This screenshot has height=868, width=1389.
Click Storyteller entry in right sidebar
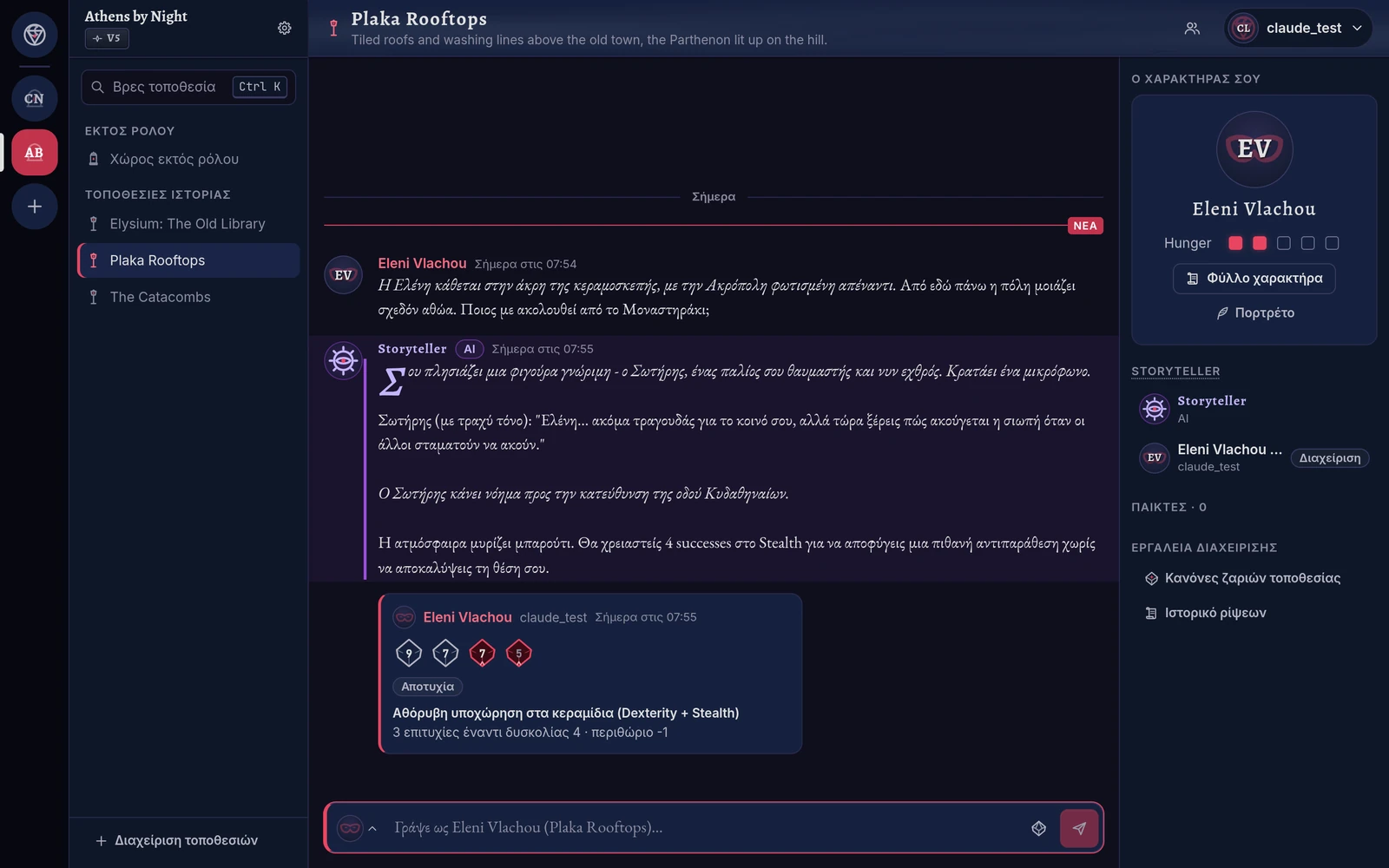coord(1254,409)
